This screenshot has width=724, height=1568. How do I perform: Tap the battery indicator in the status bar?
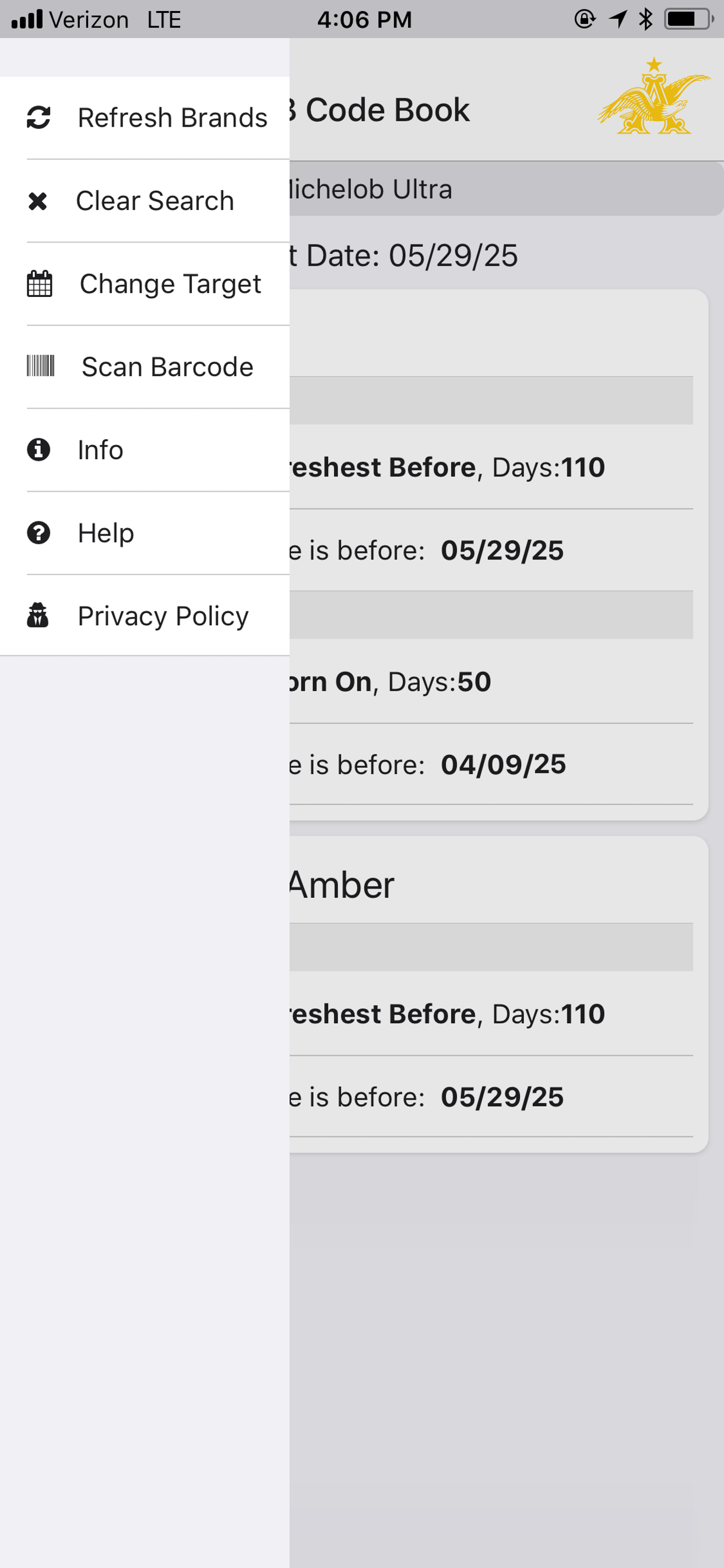point(688,19)
